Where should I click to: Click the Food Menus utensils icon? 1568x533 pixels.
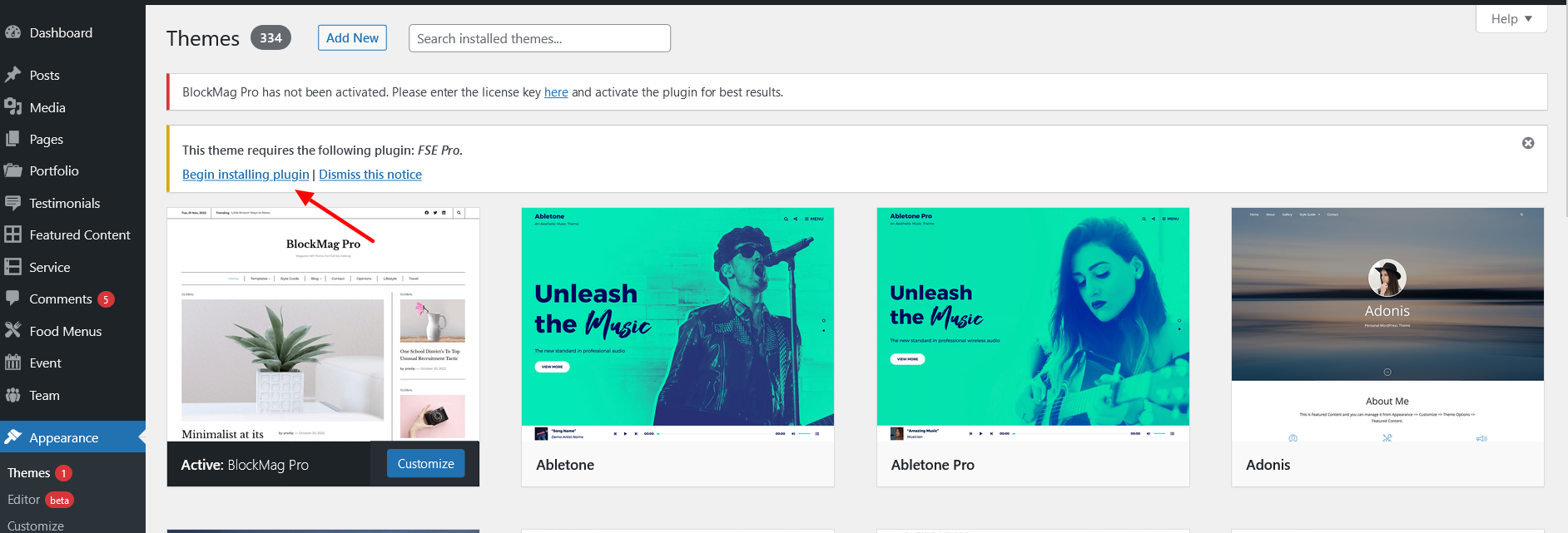coord(12,330)
